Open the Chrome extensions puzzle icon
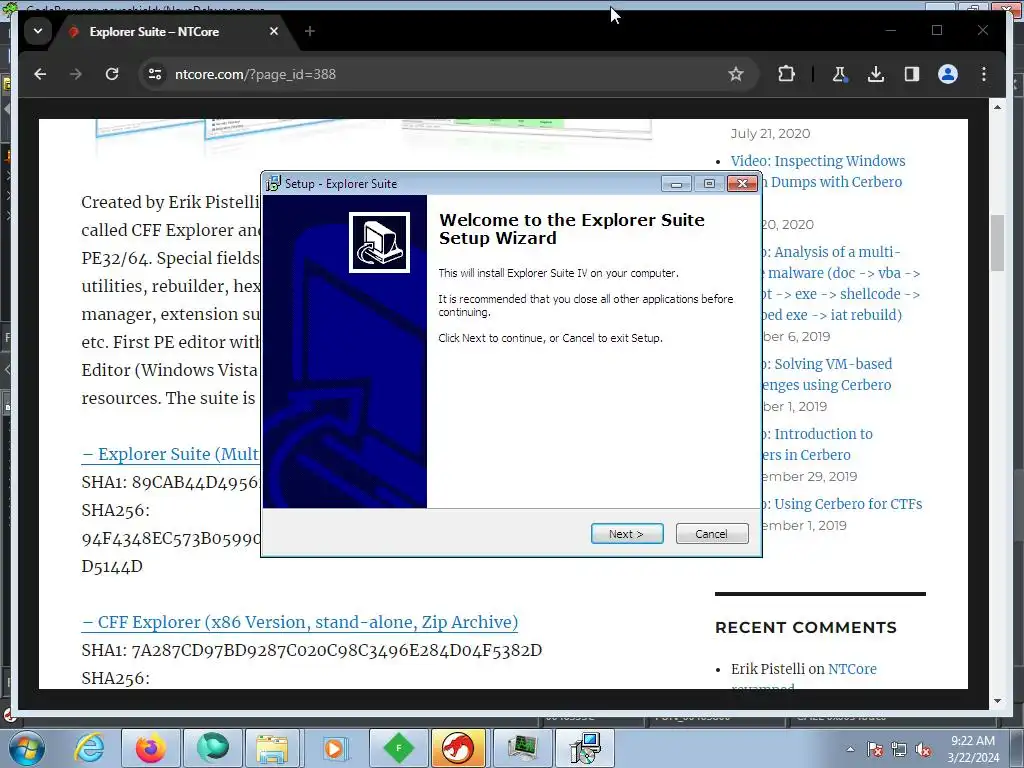Screen dimensions: 1024x768 pos(786,74)
